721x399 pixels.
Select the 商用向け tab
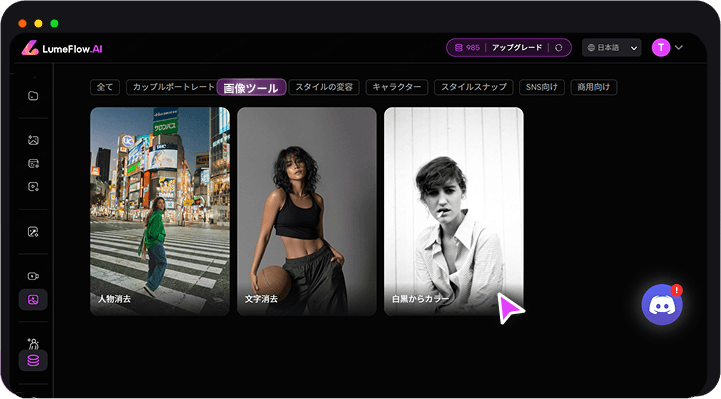pyautogui.click(x=594, y=87)
